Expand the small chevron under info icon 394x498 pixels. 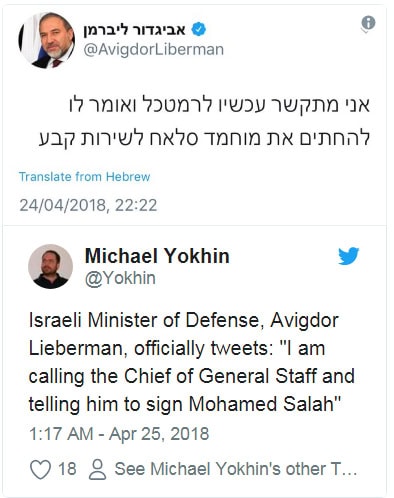click(365, 31)
